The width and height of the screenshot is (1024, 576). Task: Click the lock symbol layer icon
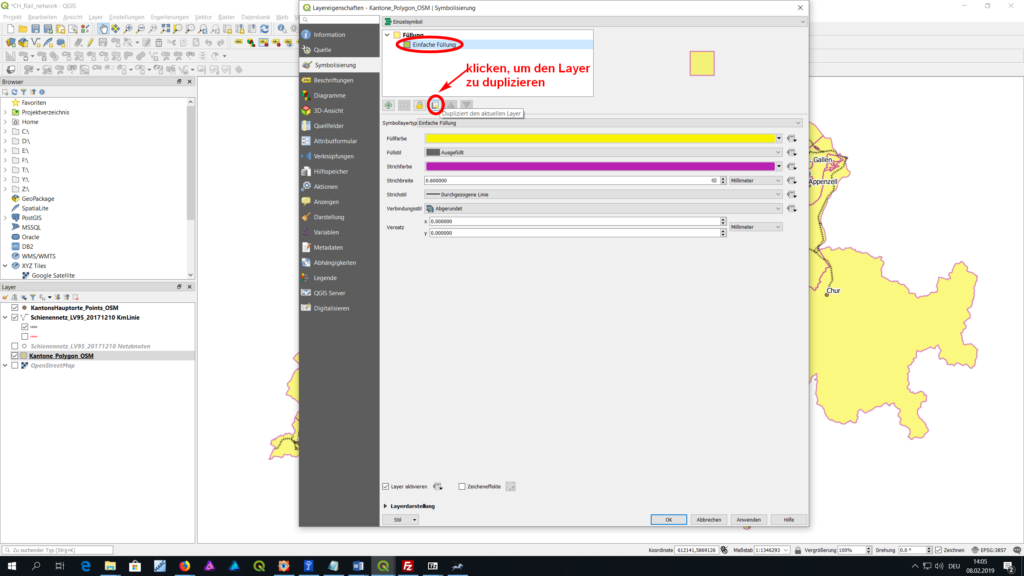(x=420, y=105)
